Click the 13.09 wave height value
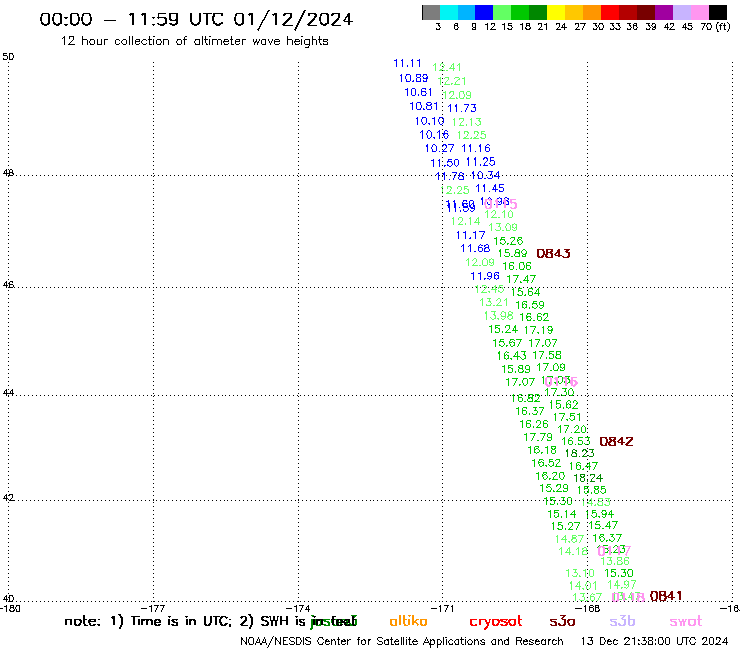This screenshot has height=650, width=740. click(x=503, y=228)
